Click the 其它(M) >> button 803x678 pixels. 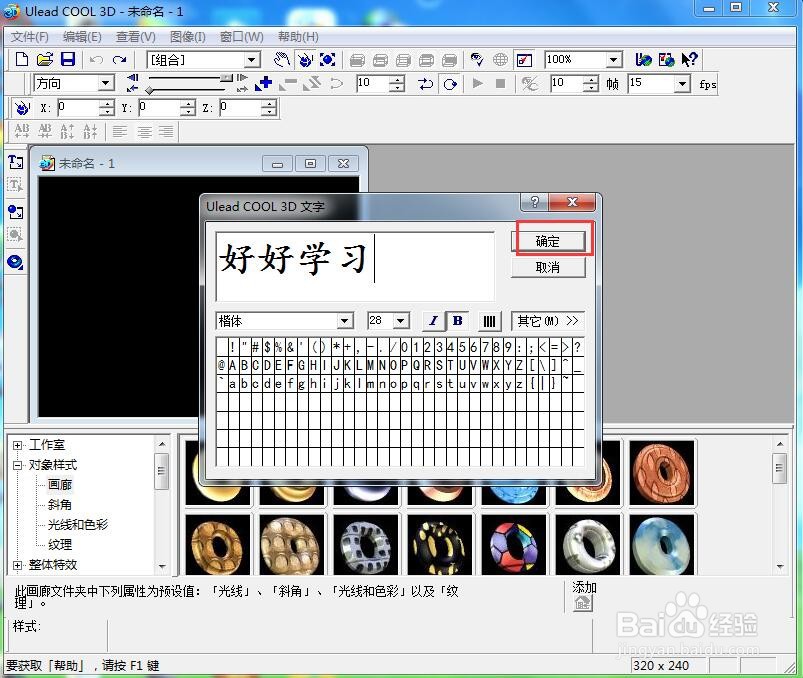pos(547,321)
